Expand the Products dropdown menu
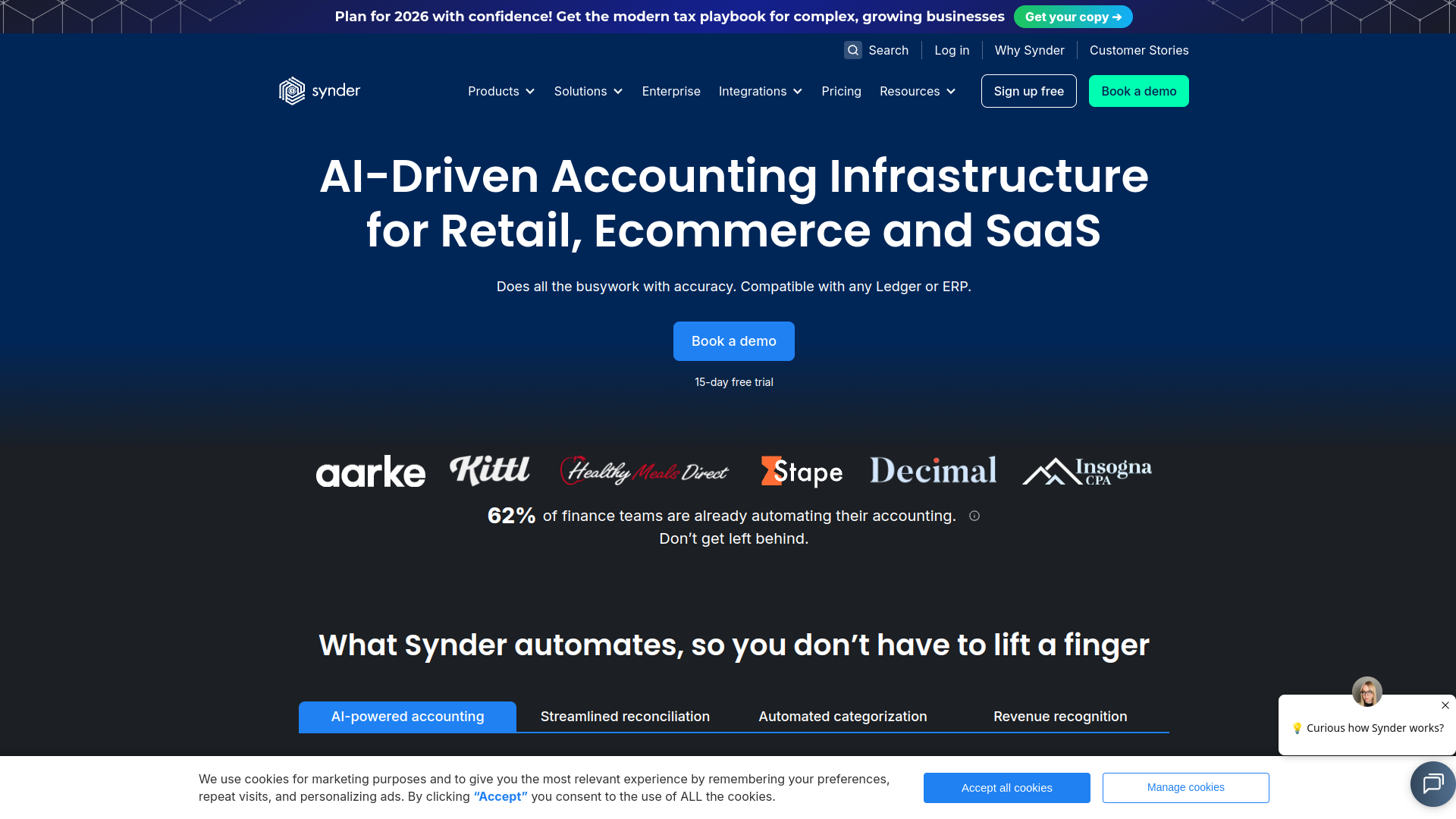Screen dimensions: 1456x819 pyautogui.click(x=500, y=91)
